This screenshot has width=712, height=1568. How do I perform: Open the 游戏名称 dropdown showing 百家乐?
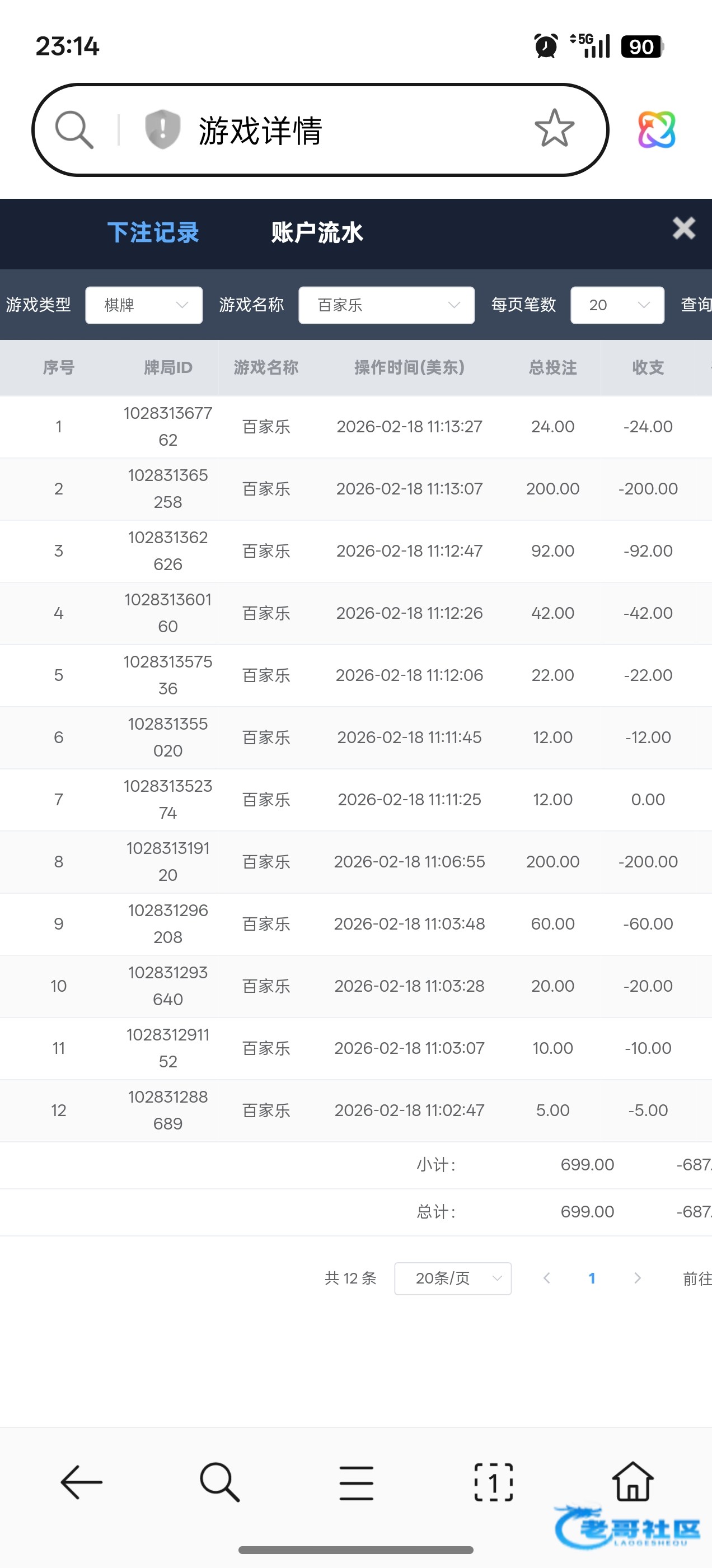click(x=386, y=305)
